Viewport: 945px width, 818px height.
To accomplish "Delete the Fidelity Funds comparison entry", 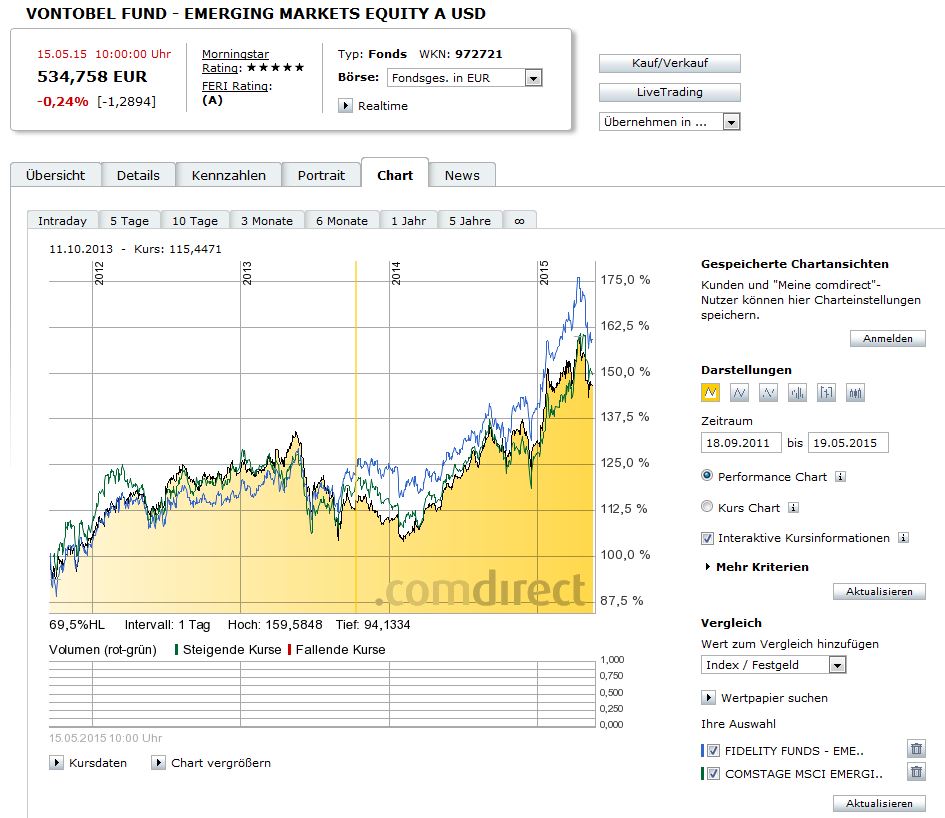I will point(916,749).
